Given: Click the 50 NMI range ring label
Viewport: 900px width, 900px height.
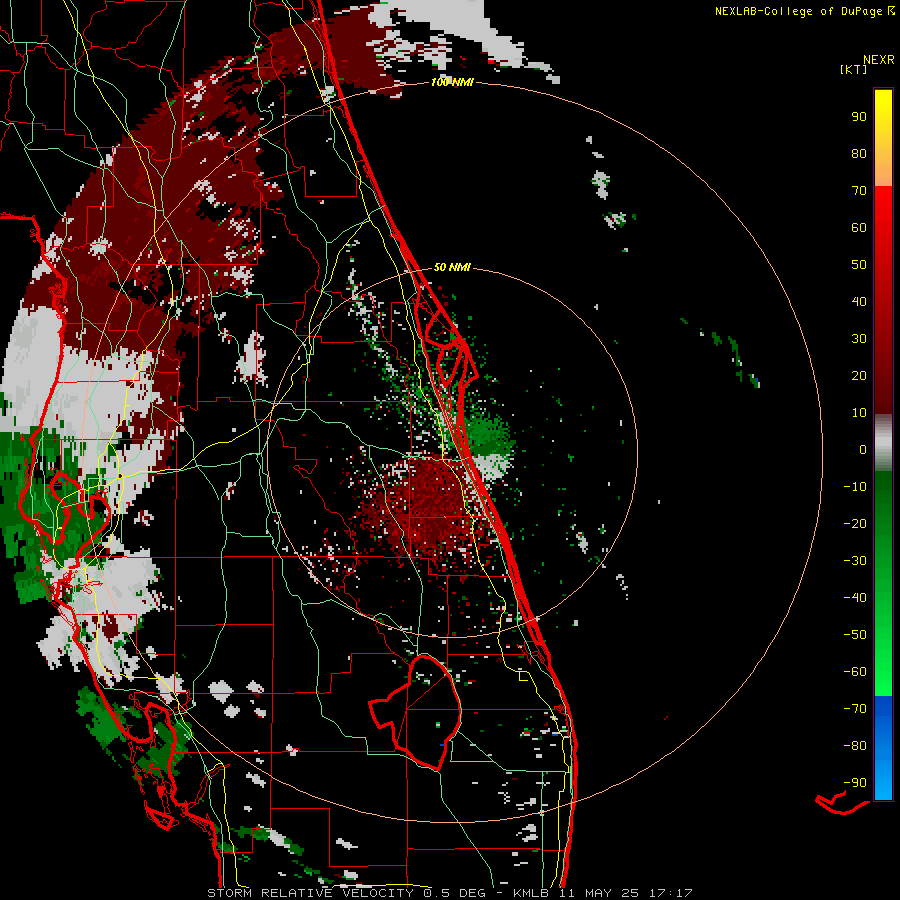Looking at the screenshot, I should click(452, 267).
